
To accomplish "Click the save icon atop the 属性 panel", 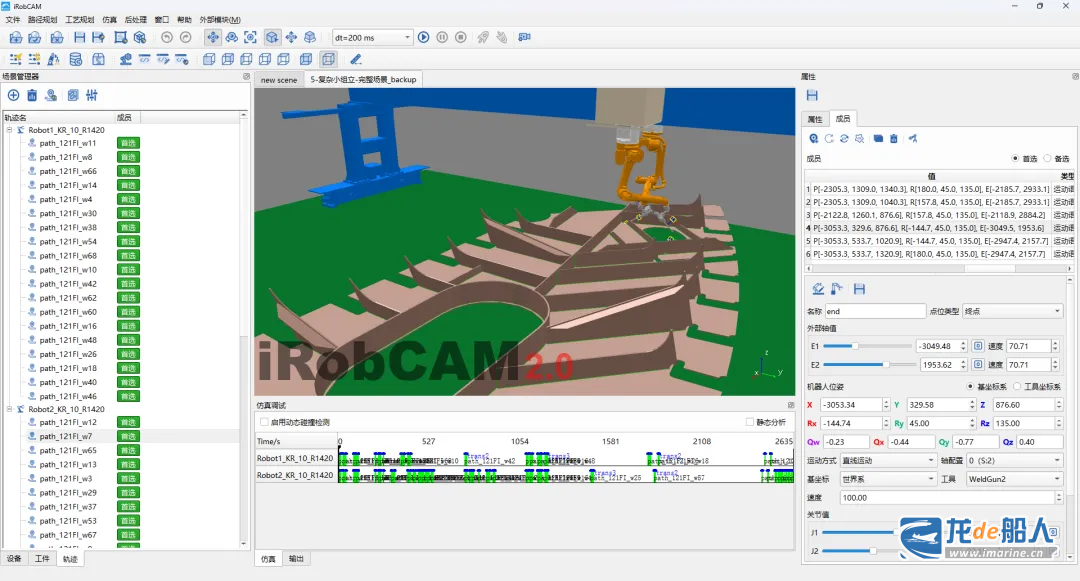I will (812, 95).
